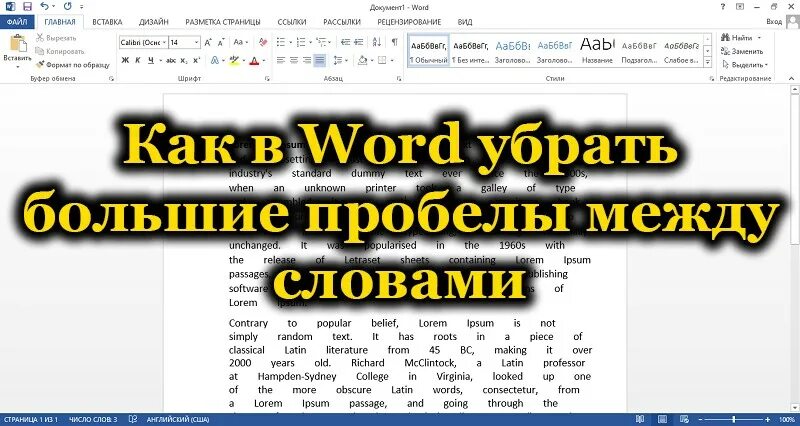Switch to the ВСТАВКА tab
Viewport: 800px width, 426px height.
click(107, 22)
